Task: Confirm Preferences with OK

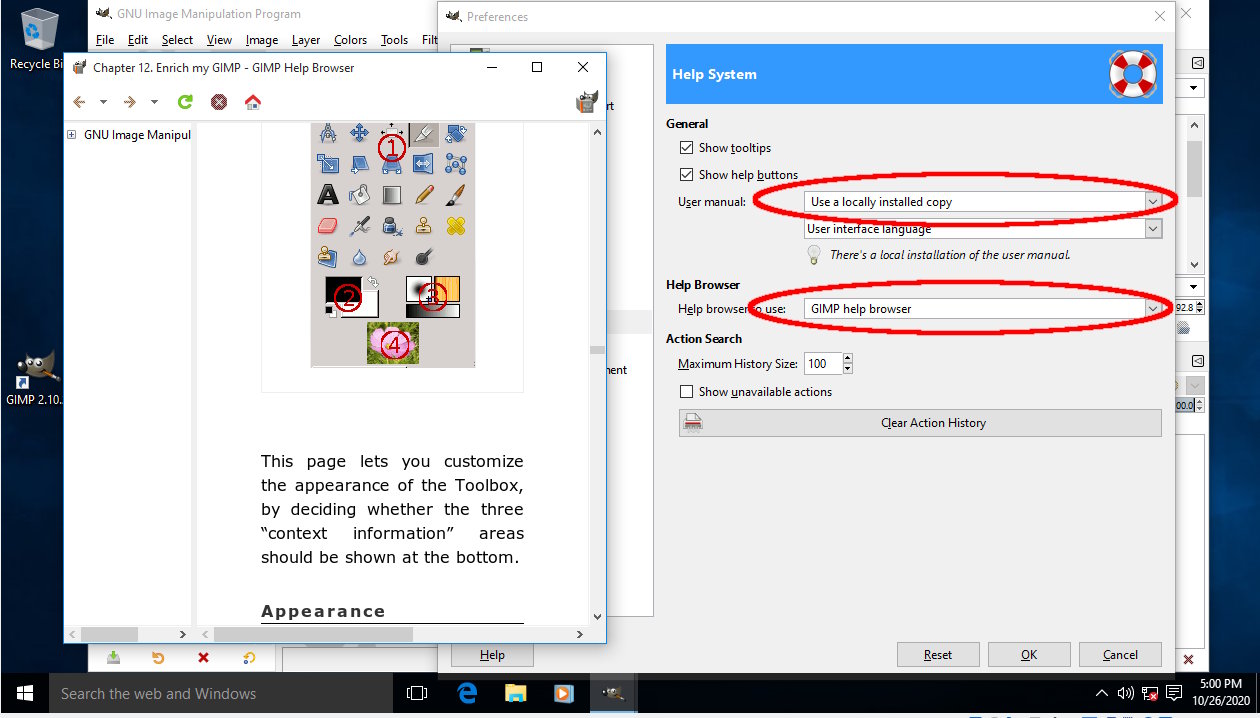Action: 1029,655
